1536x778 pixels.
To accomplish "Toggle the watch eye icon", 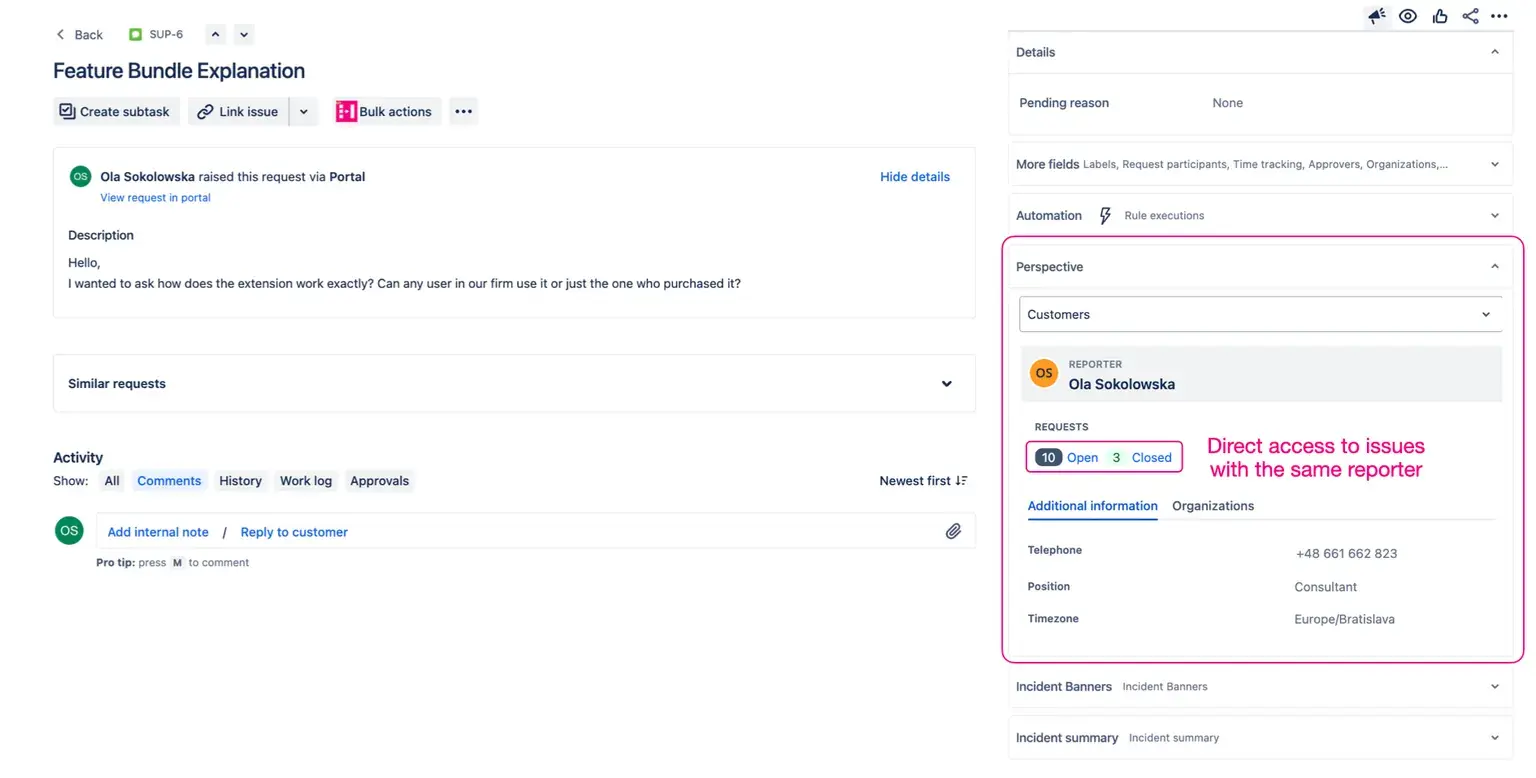I will [1408, 16].
